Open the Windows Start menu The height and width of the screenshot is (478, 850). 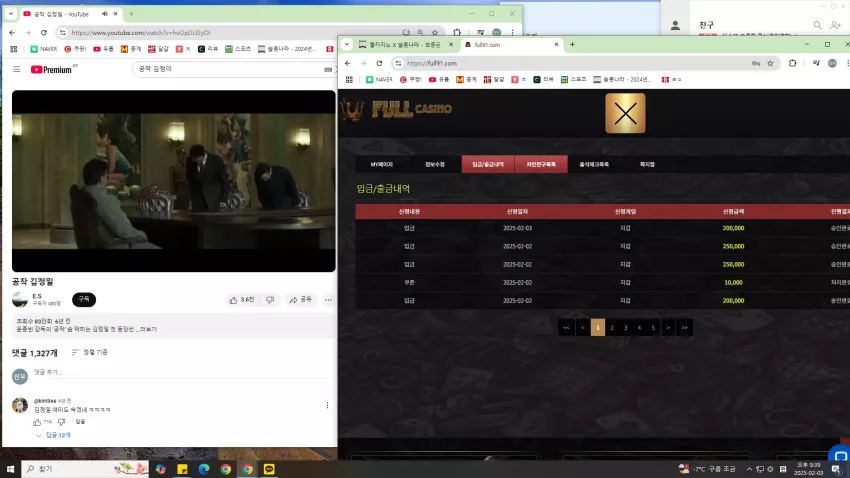[10, 469]
